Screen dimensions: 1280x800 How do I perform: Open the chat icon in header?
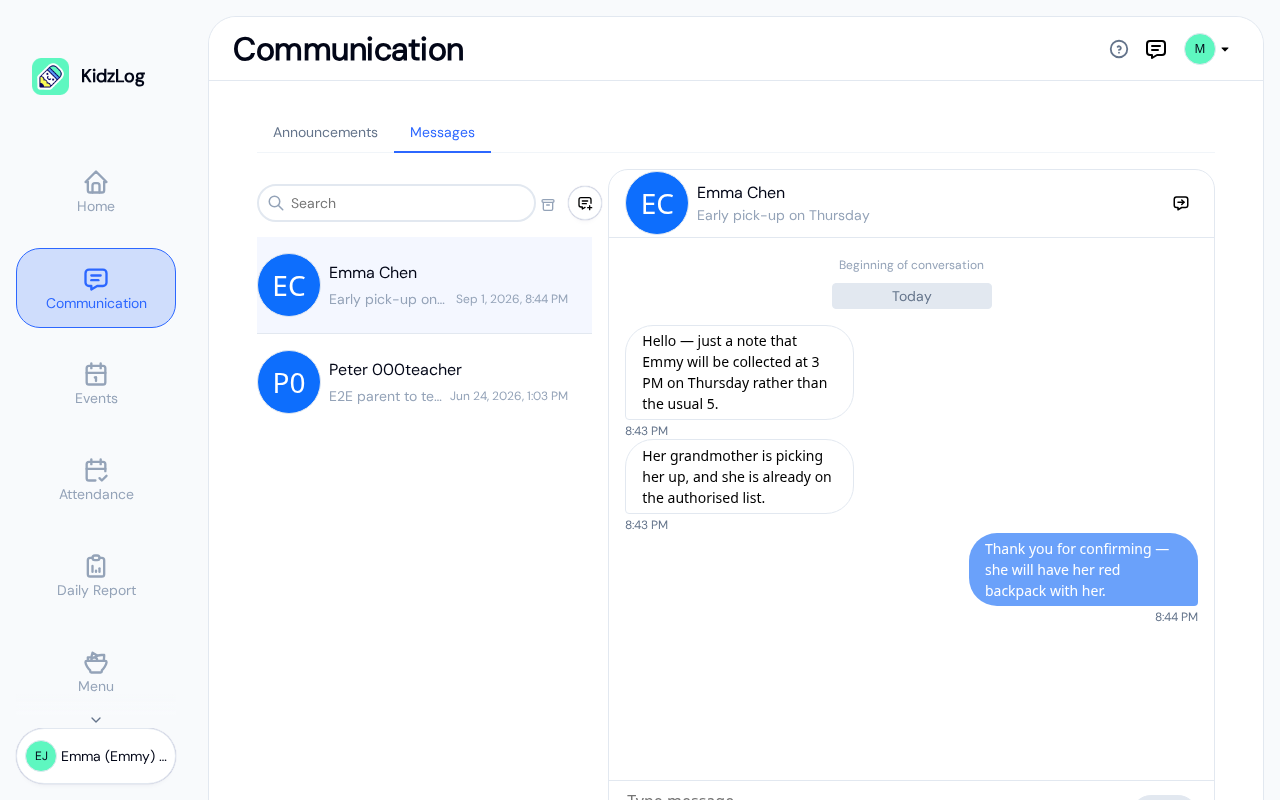(x=1156, y=49)
